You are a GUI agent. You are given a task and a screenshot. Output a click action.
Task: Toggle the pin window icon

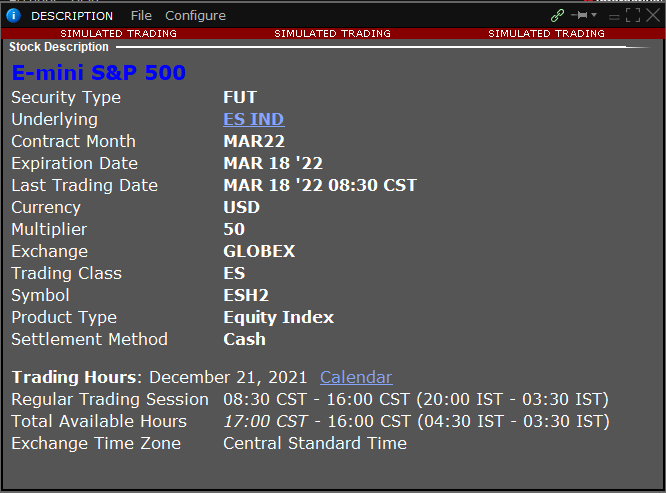[x=579, y=15]
